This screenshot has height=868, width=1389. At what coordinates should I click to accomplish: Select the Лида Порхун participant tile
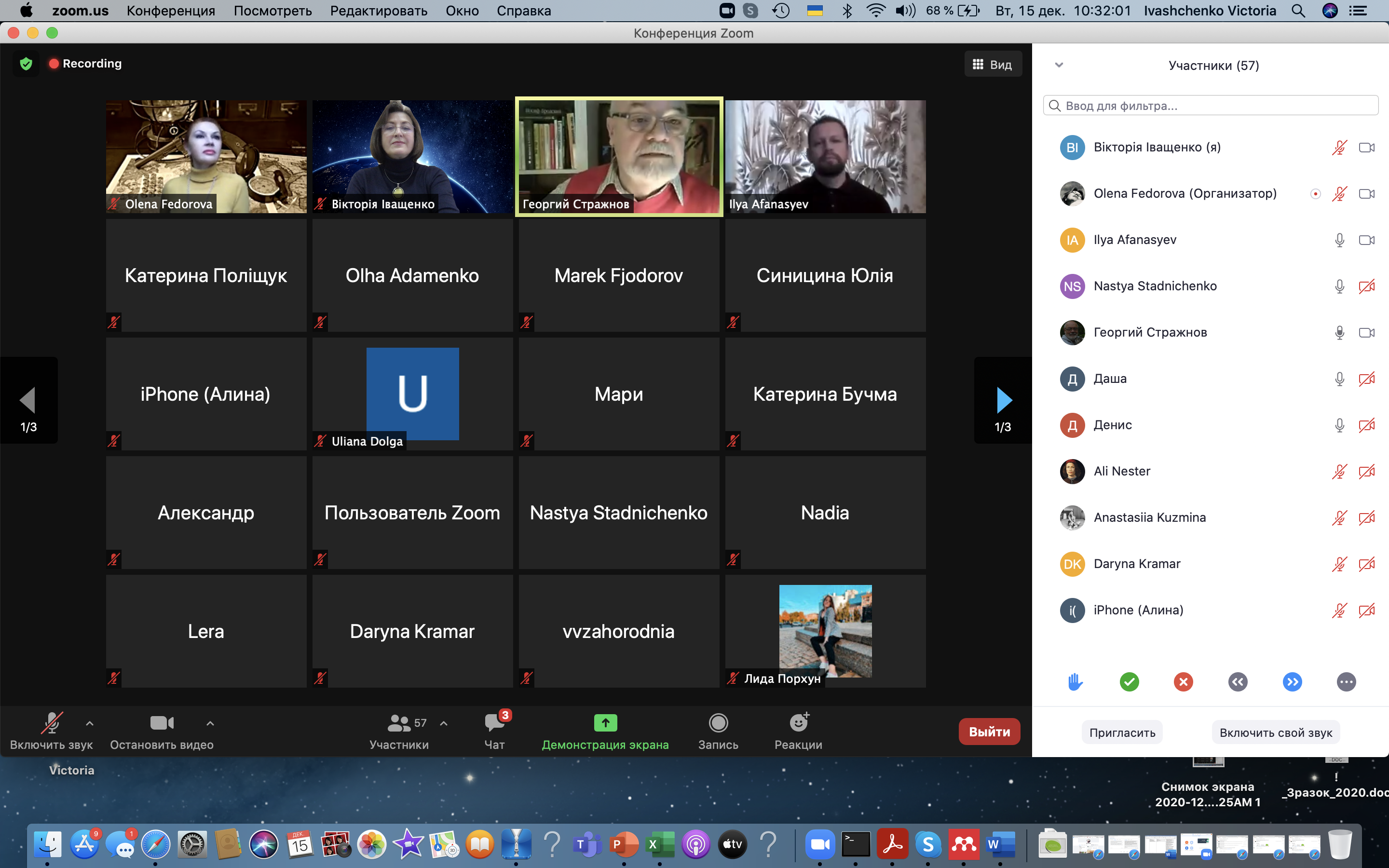tap(825, 631)
